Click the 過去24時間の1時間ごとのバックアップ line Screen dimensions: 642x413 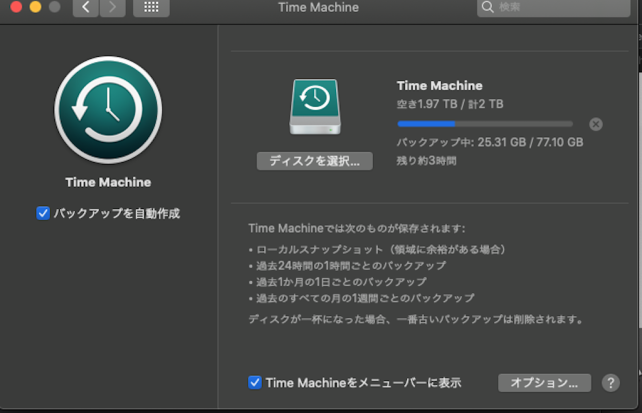(x=347, y=266)
